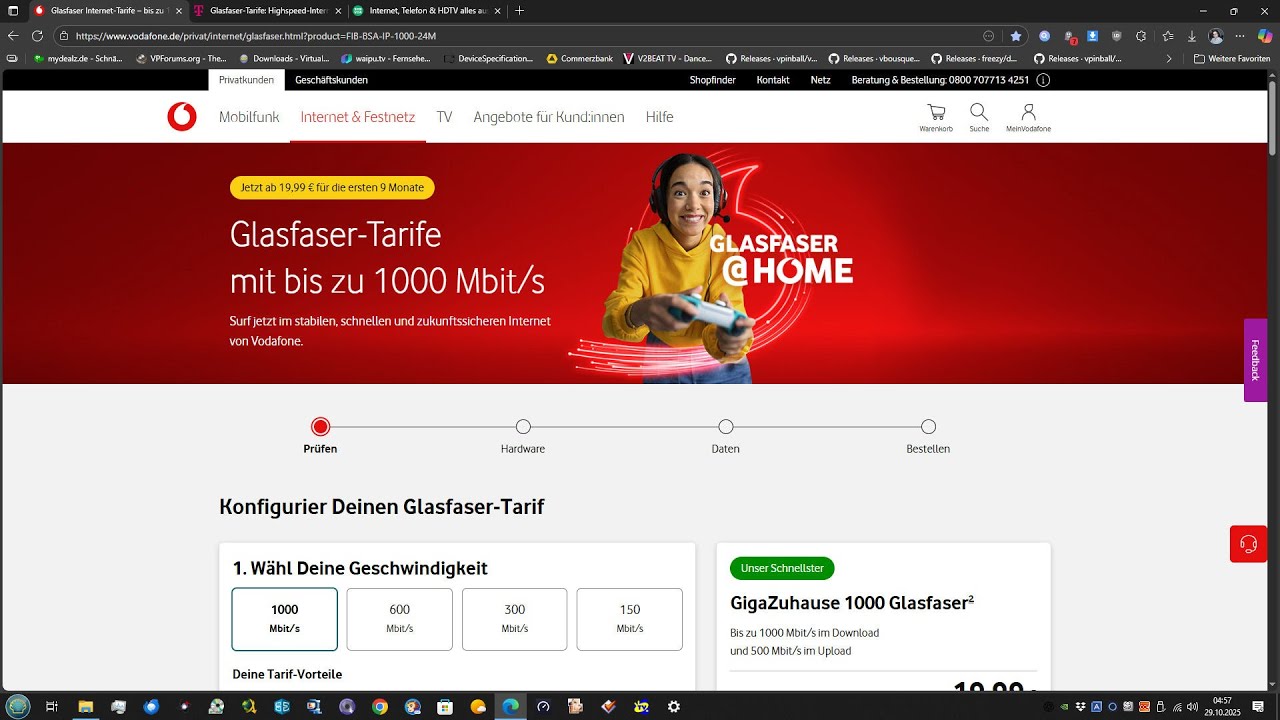The image size is (1280, 720).
Task: Open the tab actions icon in title bar
Action: click(13, 10)
